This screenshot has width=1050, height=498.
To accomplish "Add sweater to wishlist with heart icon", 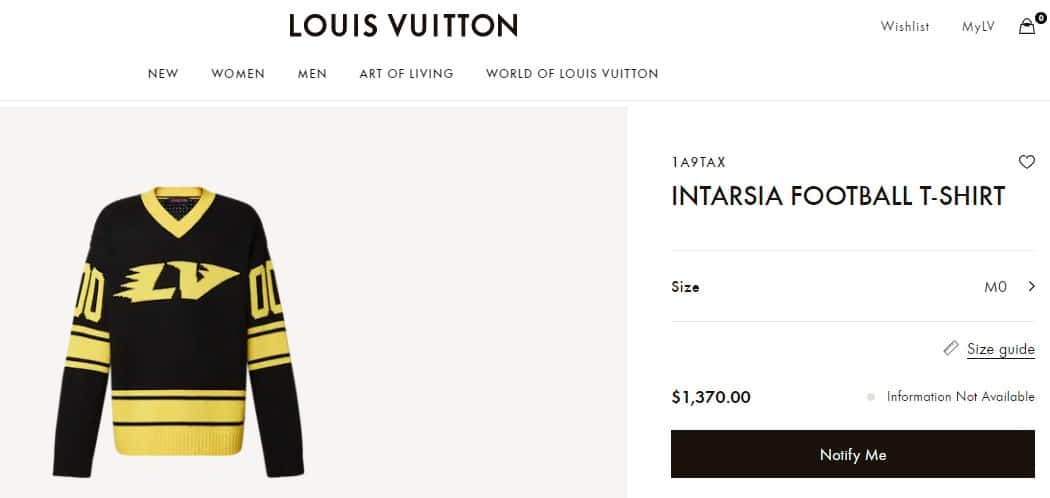I will point(1026,162).
